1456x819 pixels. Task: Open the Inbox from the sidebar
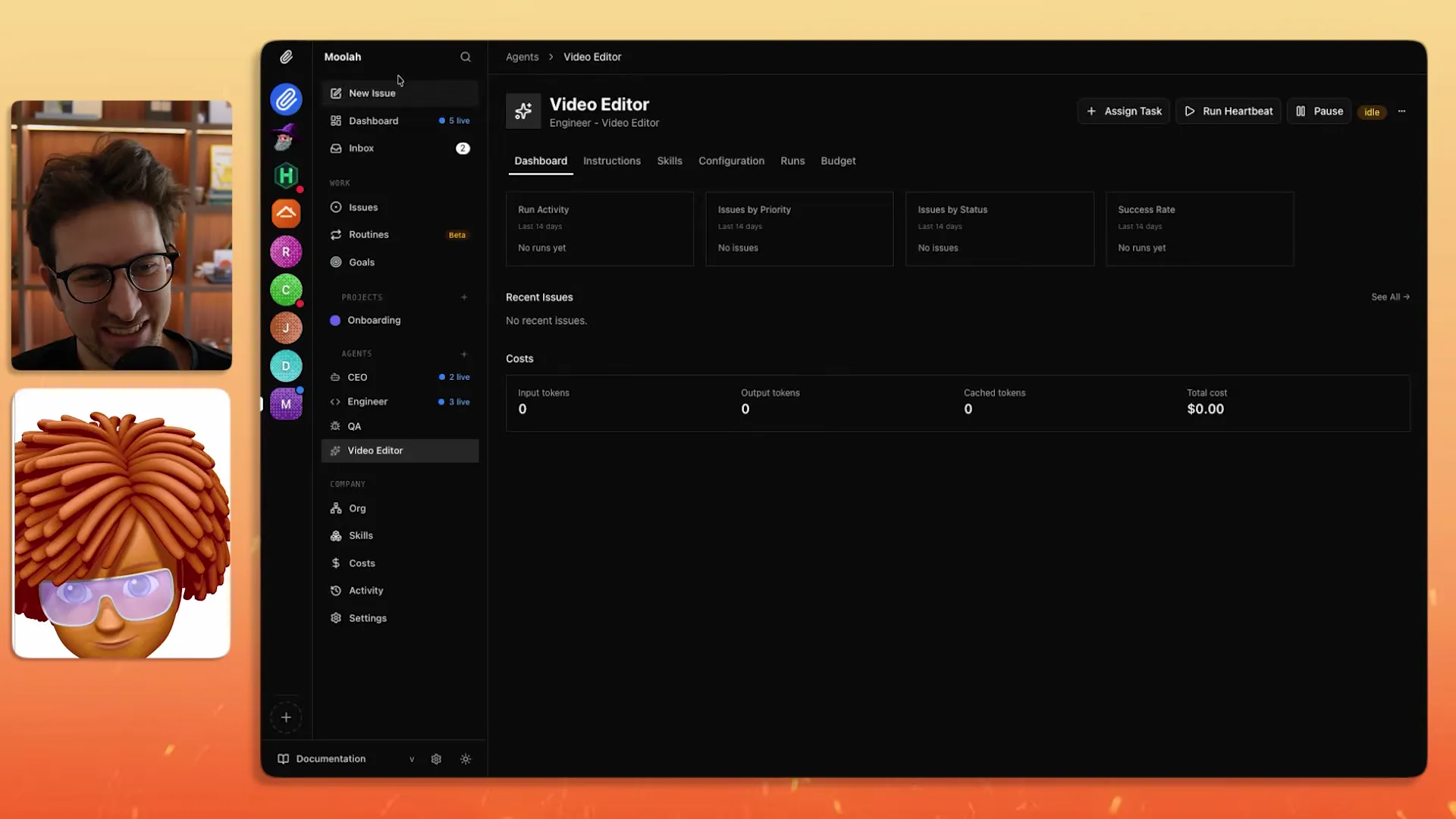click(362, 148)
